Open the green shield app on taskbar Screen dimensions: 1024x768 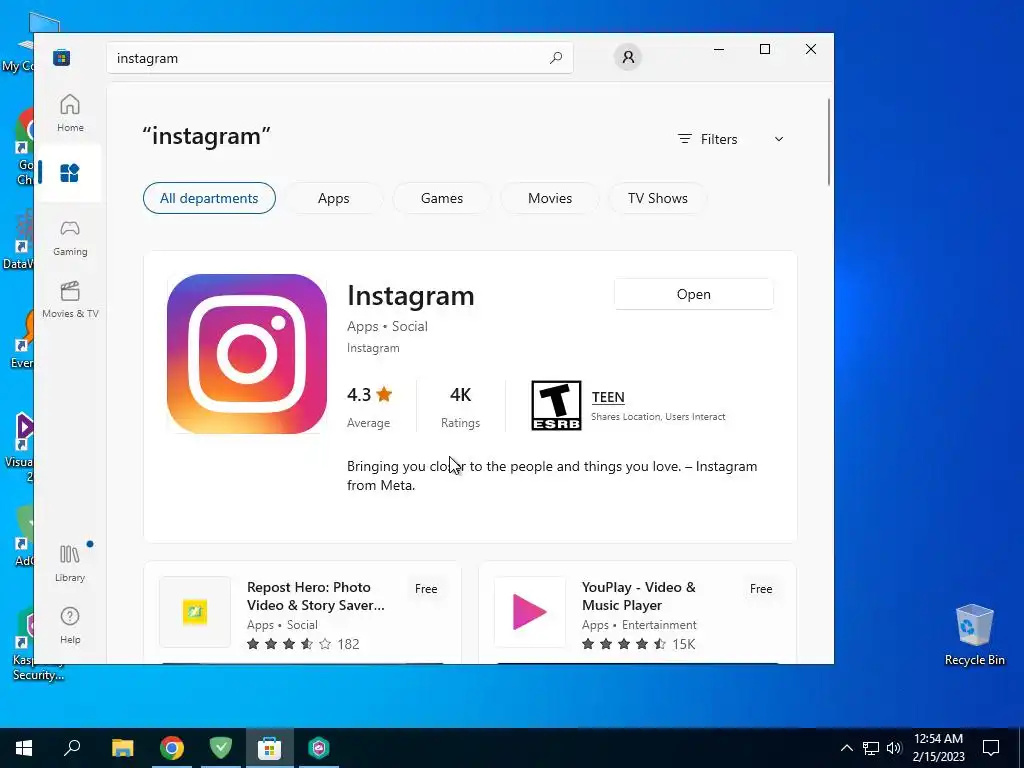(x=221, y=748)
